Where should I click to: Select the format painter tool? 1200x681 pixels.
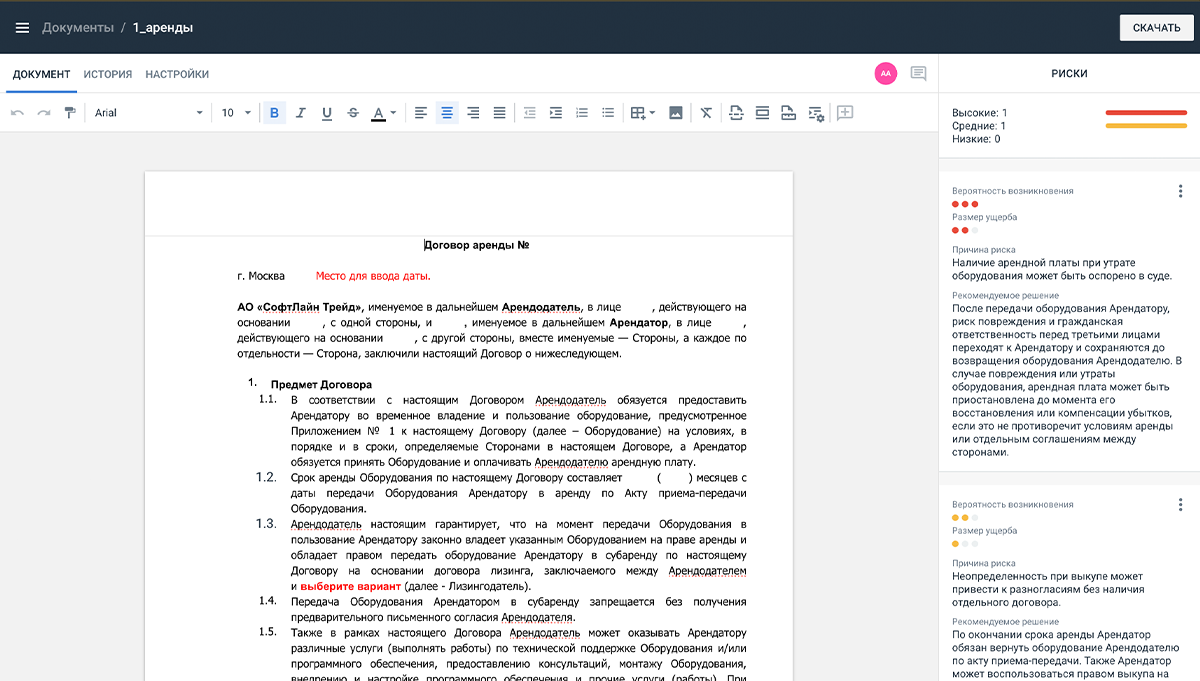[x=70, y=113]
